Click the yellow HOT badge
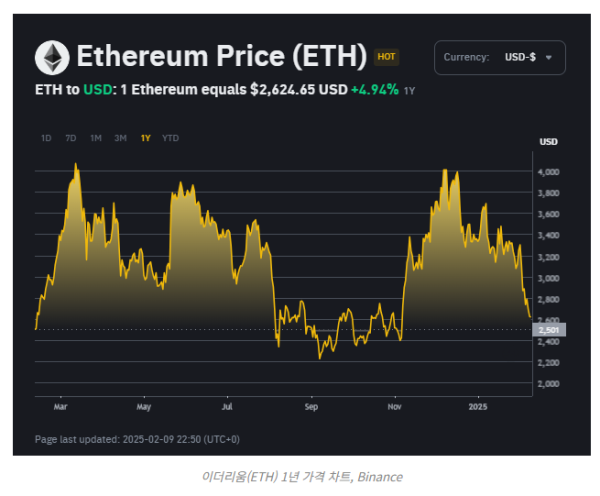Image resolution: width=600 pixels, height=496 pixels. point(387,58)
